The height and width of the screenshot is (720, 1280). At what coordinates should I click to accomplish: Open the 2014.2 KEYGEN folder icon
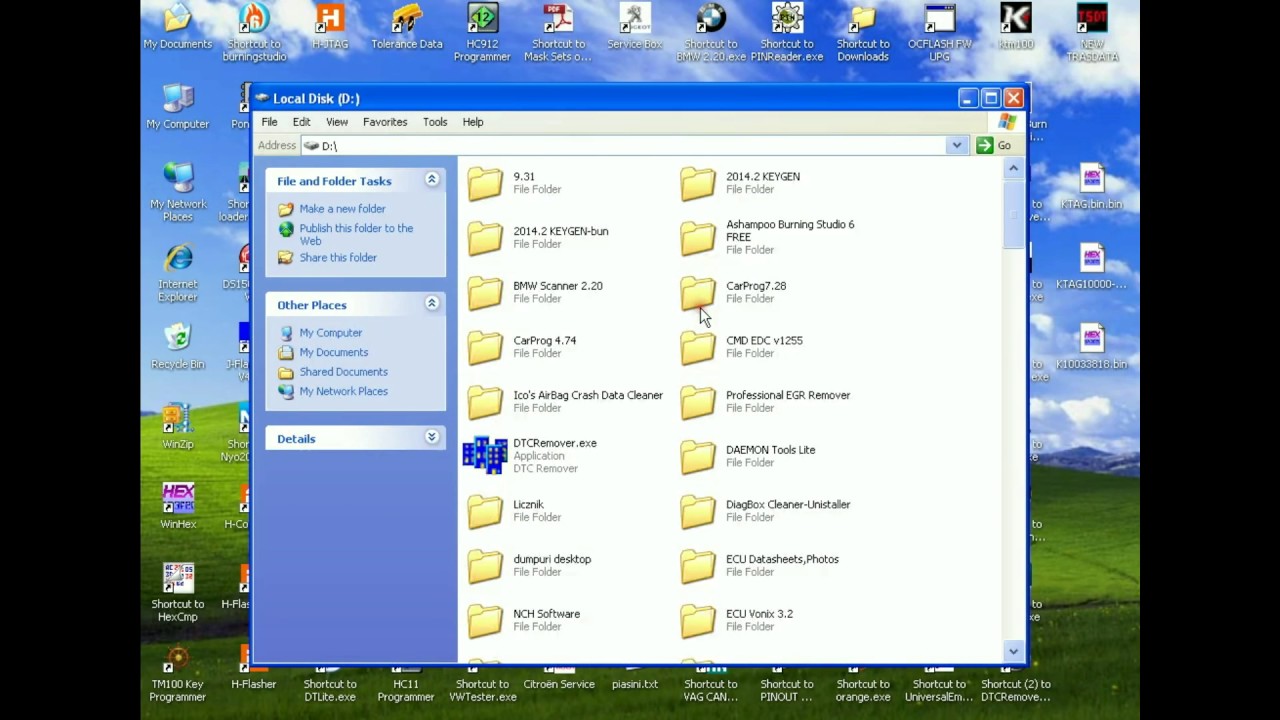point(698,183)
